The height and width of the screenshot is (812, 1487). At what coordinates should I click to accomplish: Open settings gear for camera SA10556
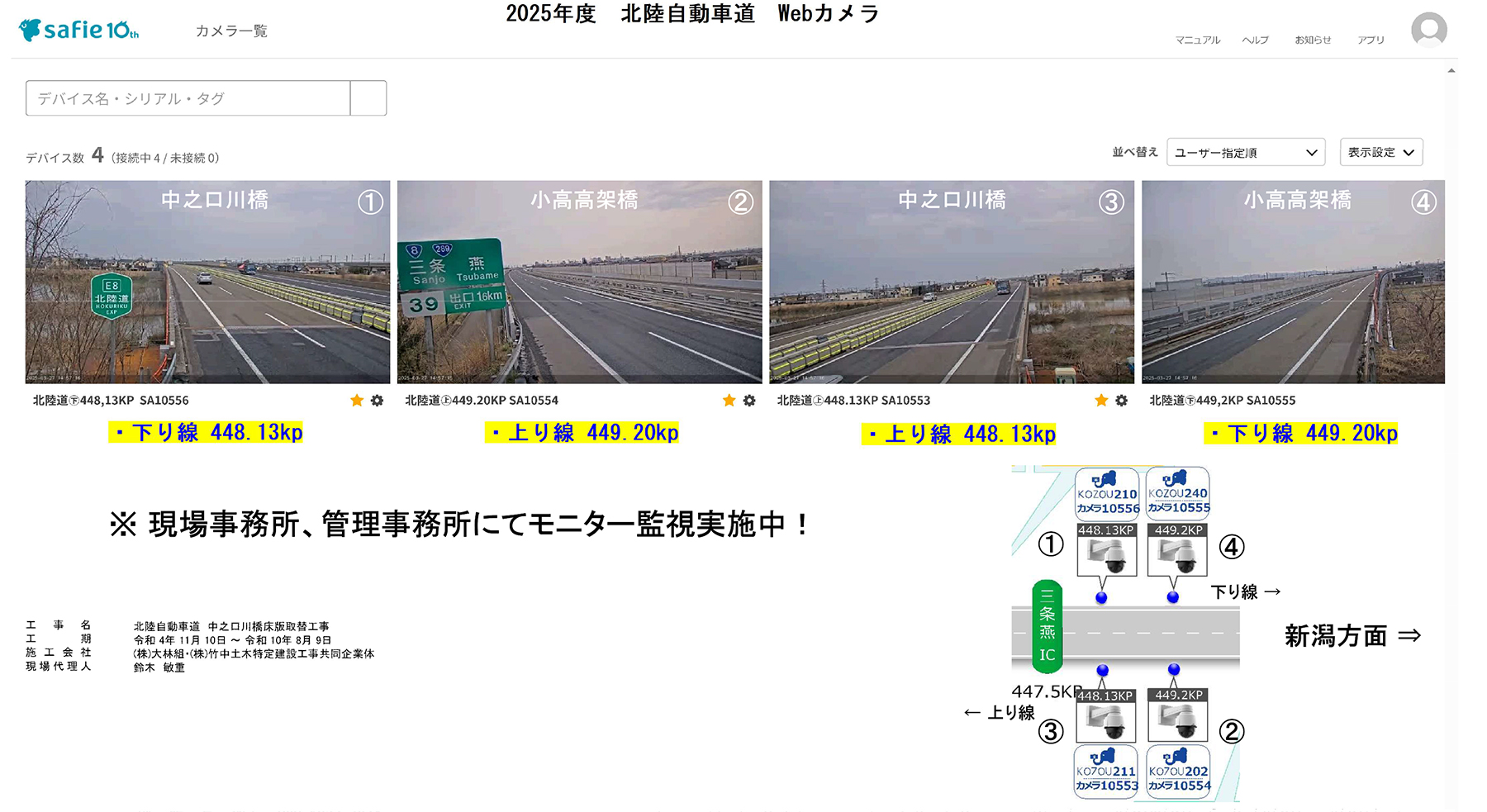pyautogui.click(x=378, y=401)
